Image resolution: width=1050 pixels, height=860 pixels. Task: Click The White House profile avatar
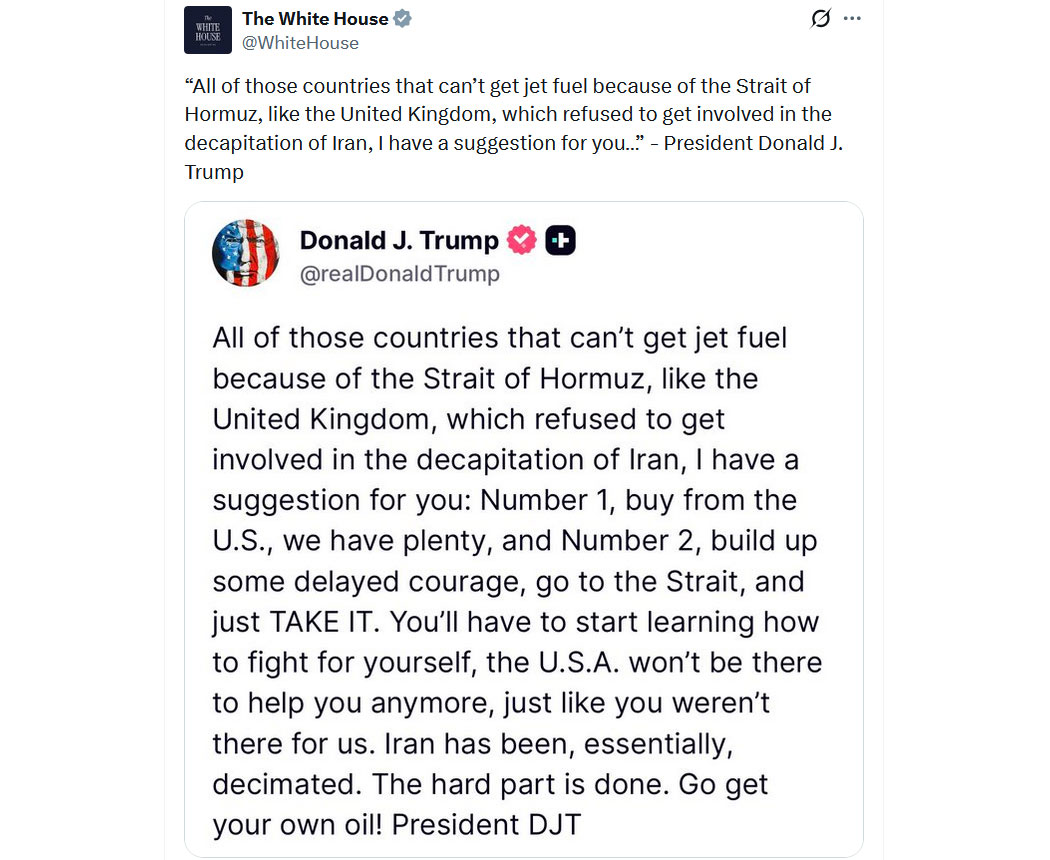click(208, 30)
